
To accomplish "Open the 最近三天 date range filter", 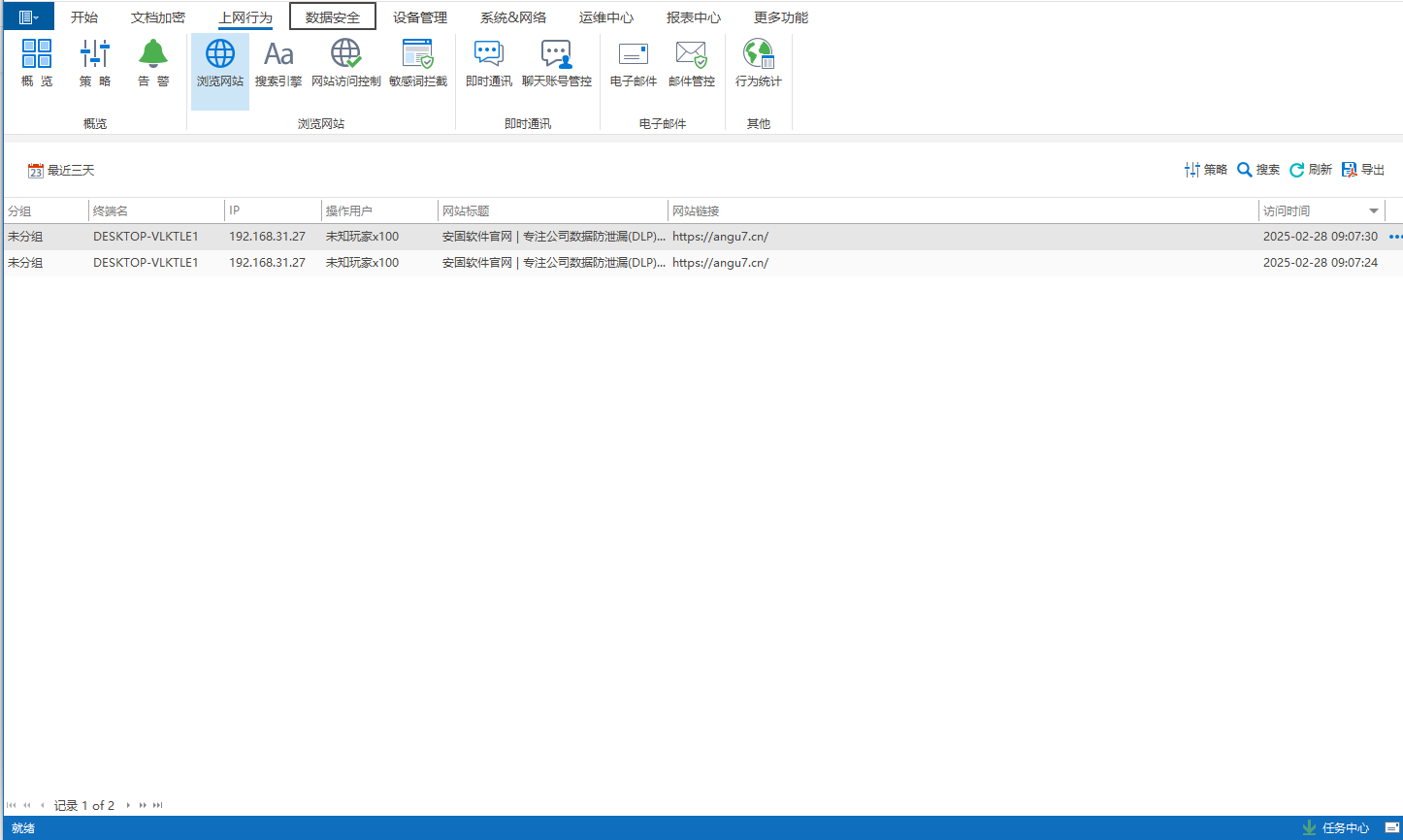I will click(61, 171).
